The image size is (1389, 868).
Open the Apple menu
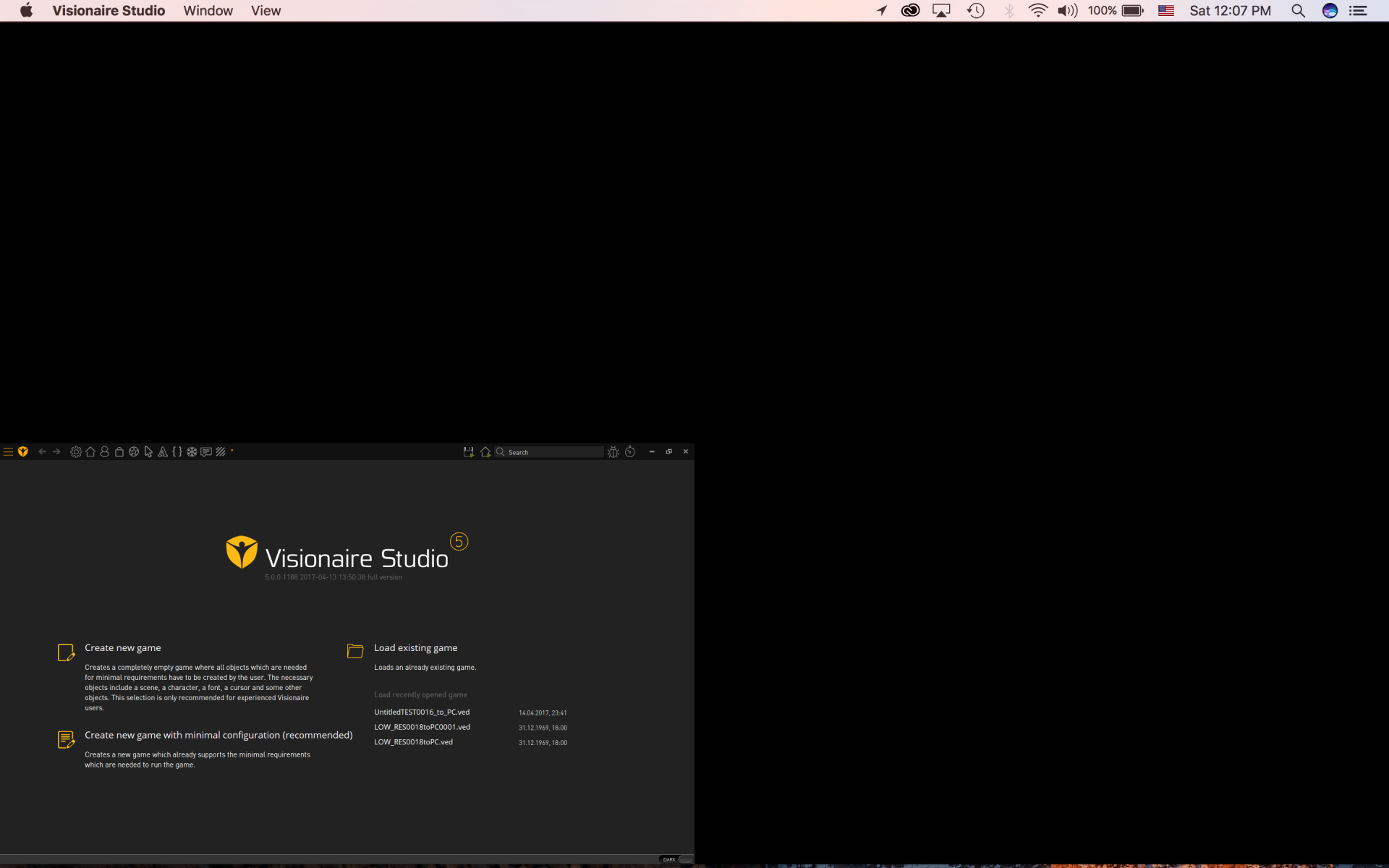click(x=26, y=11)
